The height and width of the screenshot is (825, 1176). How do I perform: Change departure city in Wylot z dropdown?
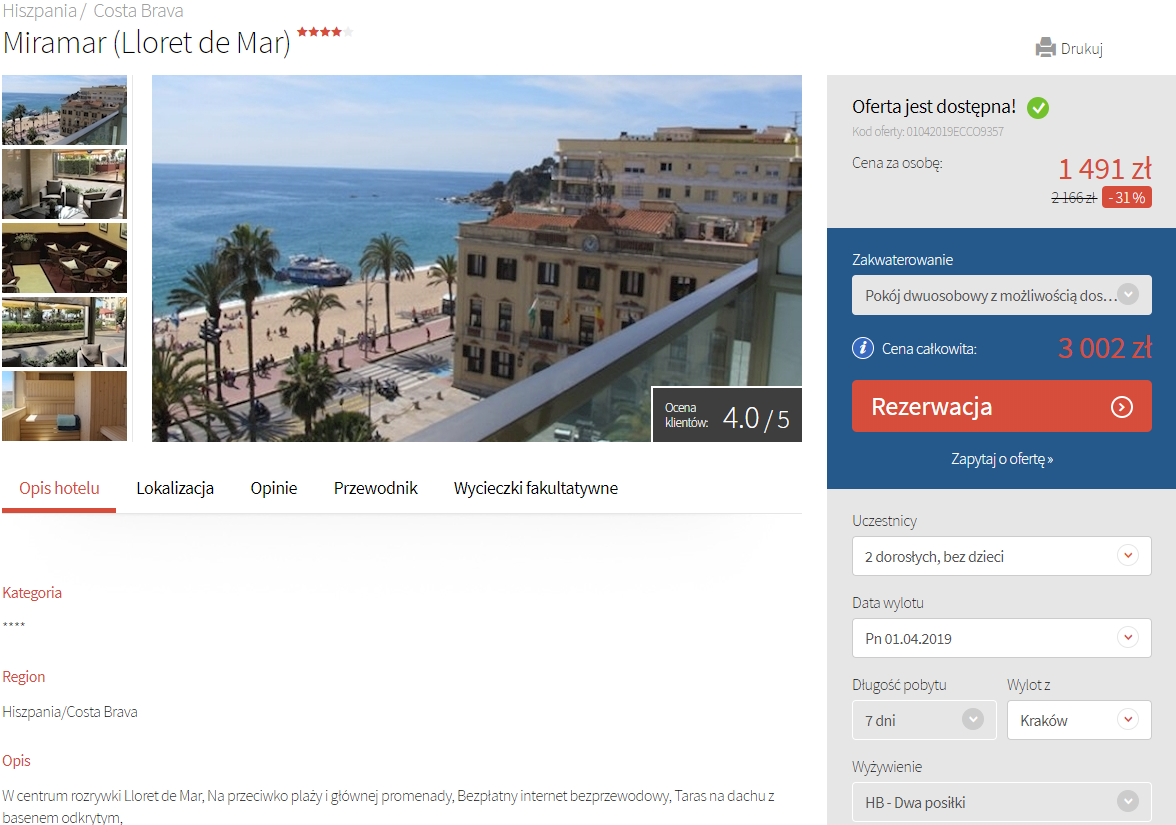tap(1078, 720)
